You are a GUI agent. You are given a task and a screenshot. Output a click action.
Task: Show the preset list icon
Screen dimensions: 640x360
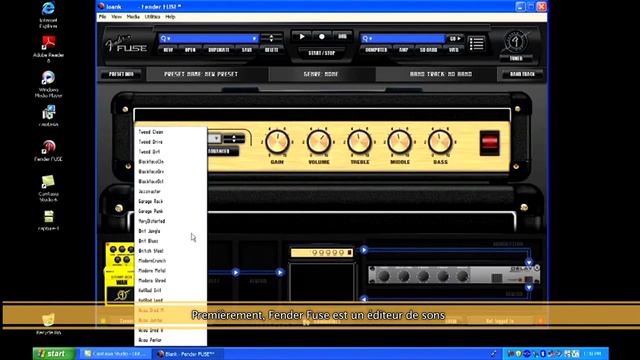476,43
